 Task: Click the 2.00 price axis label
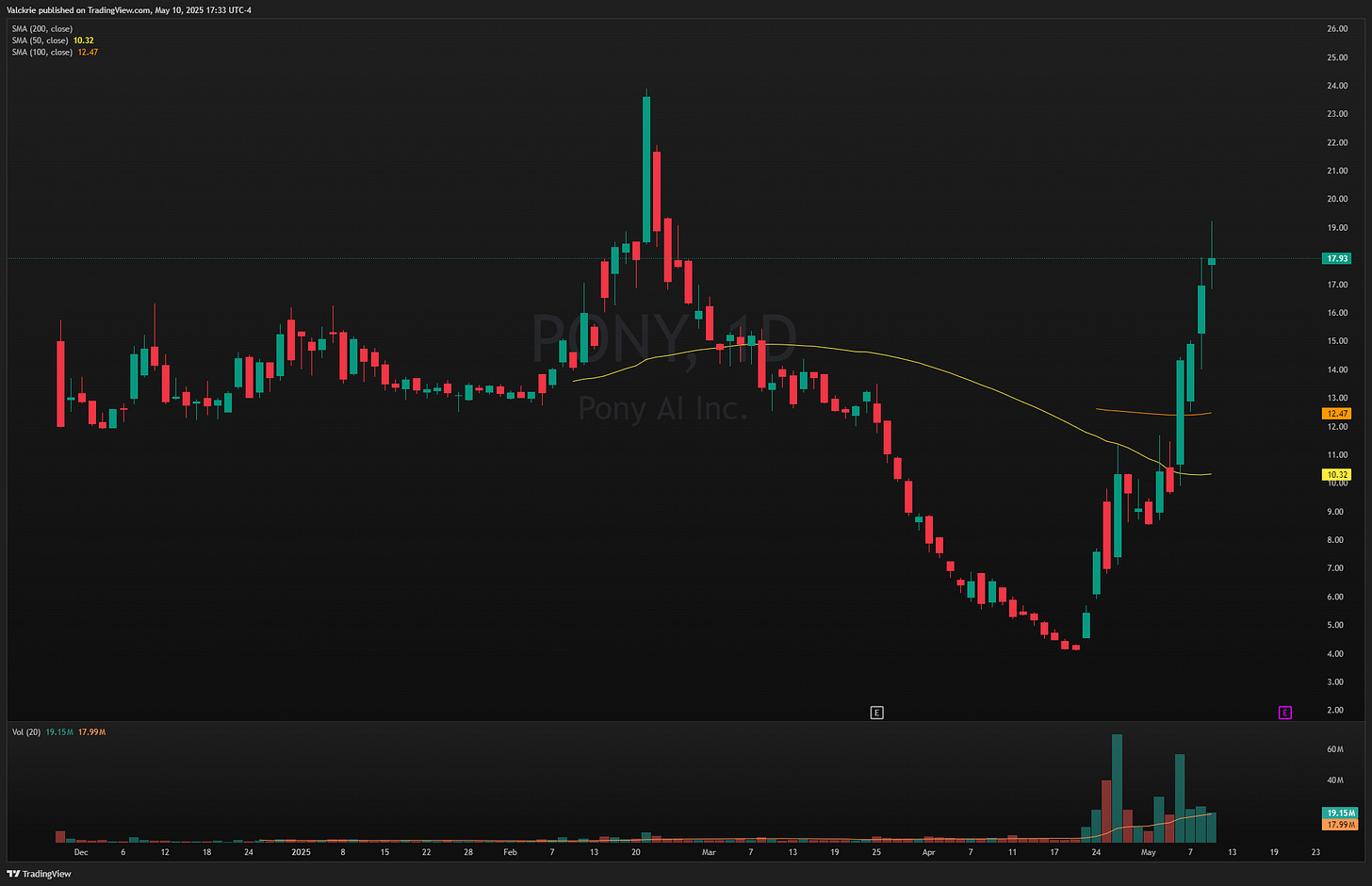[x=1335, y=710]
